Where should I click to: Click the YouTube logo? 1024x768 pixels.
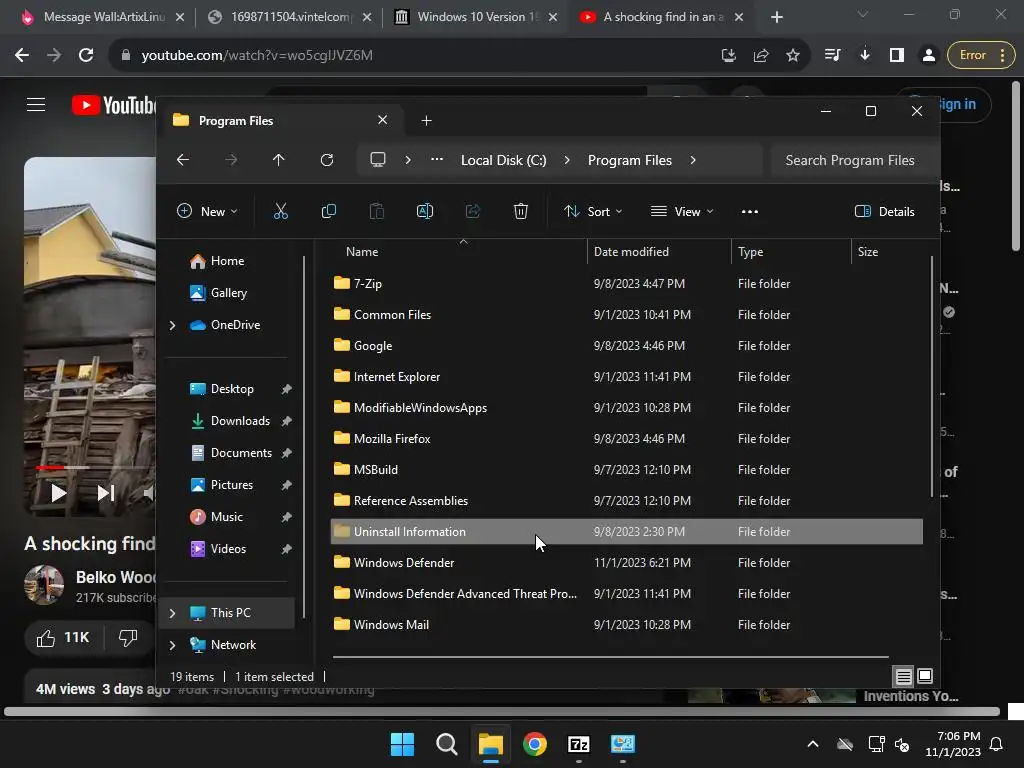[113, 105]
